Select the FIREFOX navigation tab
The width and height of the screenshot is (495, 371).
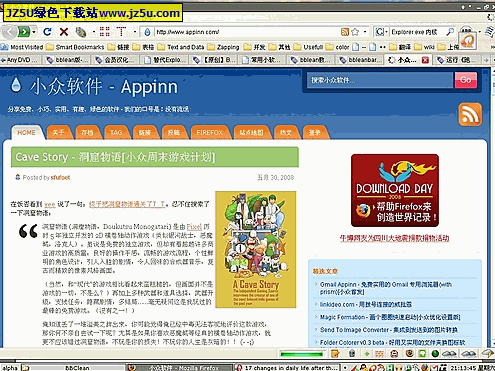click(209, 133)
